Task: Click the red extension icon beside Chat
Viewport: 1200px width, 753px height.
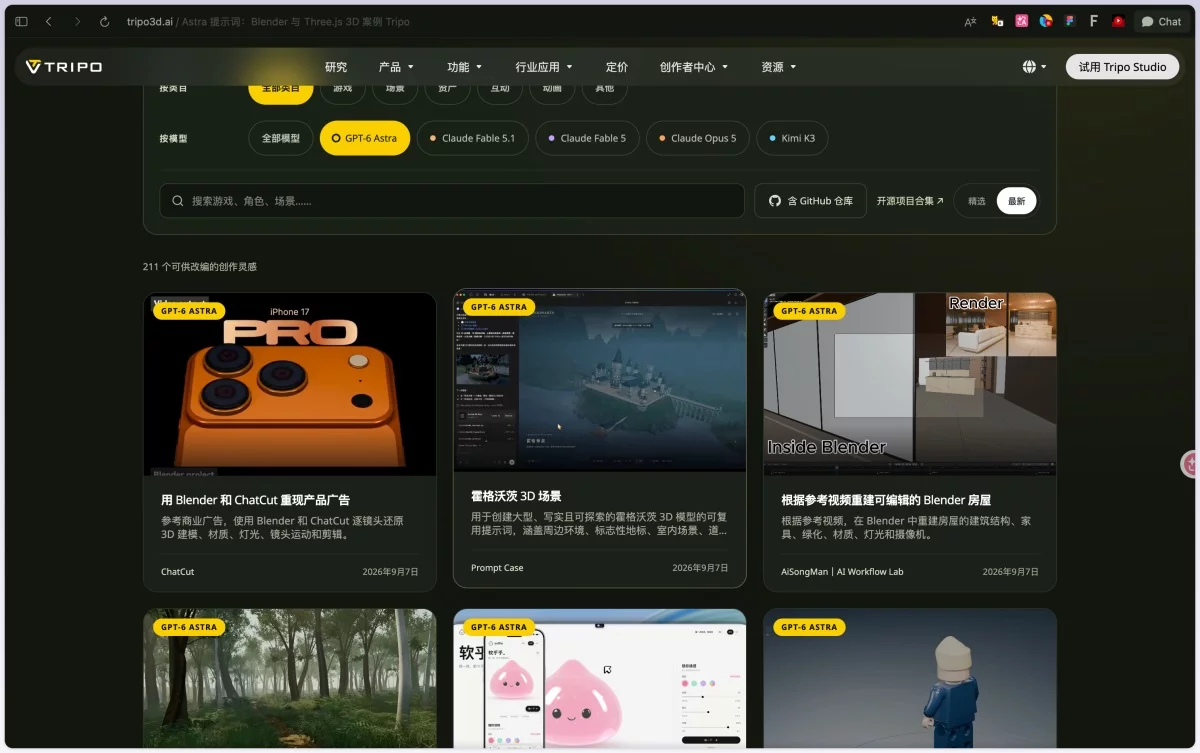Action: click(x=1118, y=21)
